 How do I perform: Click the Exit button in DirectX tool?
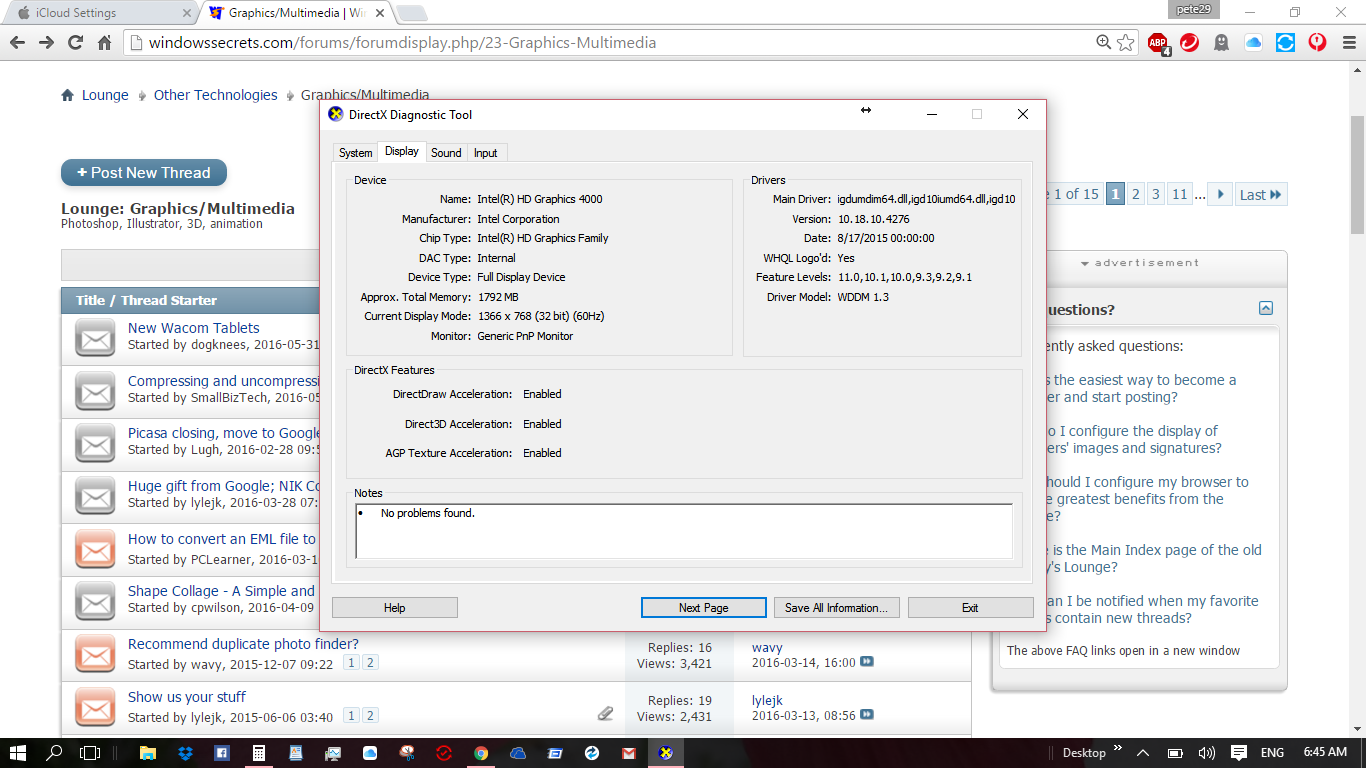pyautogui.click(x=970, y=608)
